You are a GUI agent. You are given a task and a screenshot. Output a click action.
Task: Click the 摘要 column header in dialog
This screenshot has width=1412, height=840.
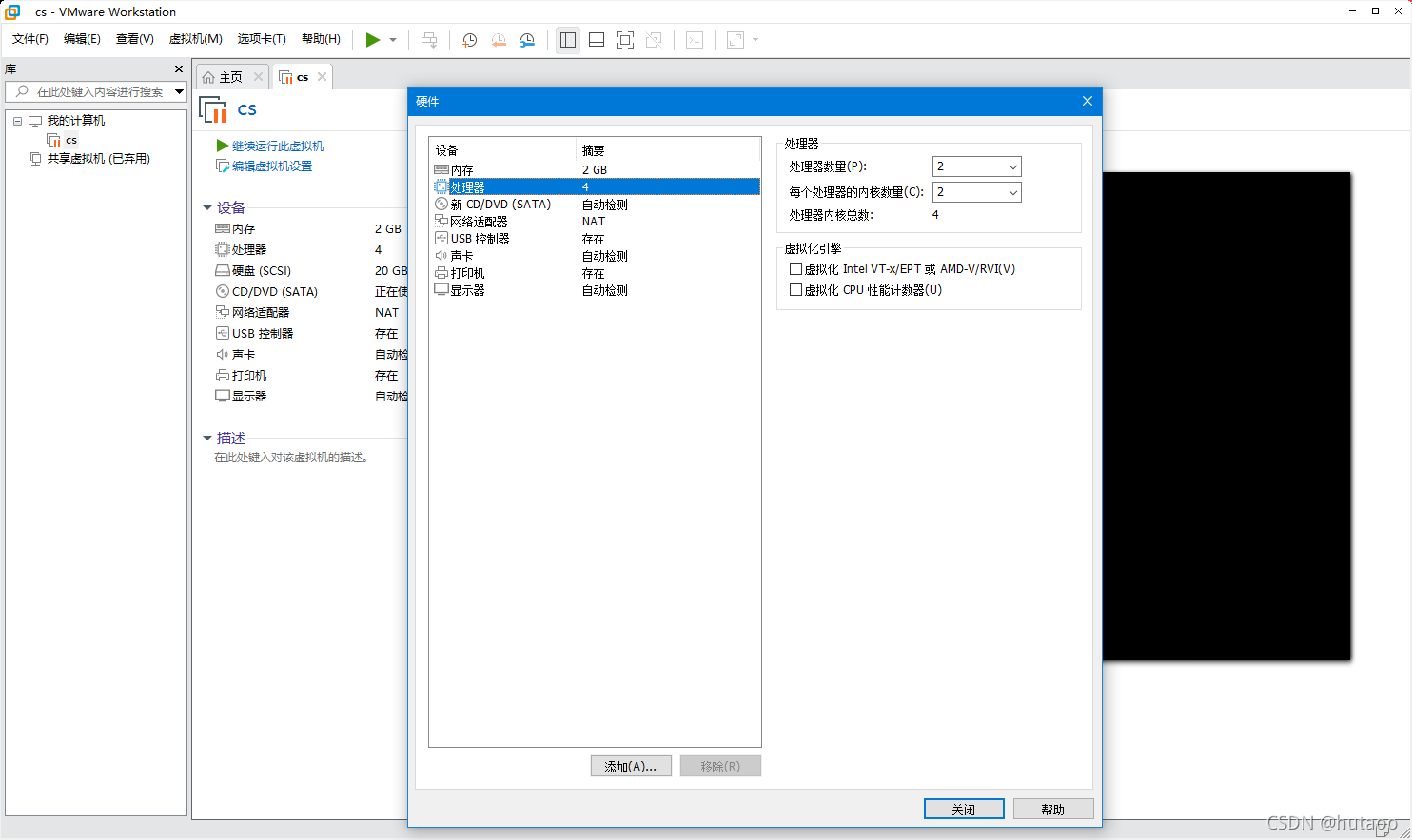[x=668, y=149]
